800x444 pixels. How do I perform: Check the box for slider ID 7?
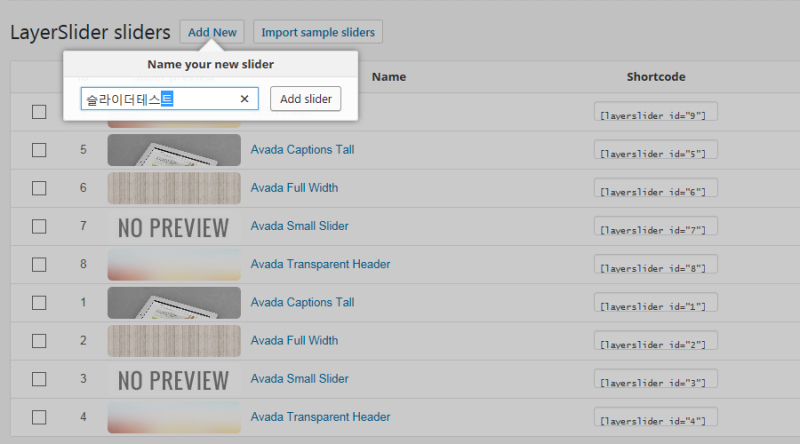(39, 226)
